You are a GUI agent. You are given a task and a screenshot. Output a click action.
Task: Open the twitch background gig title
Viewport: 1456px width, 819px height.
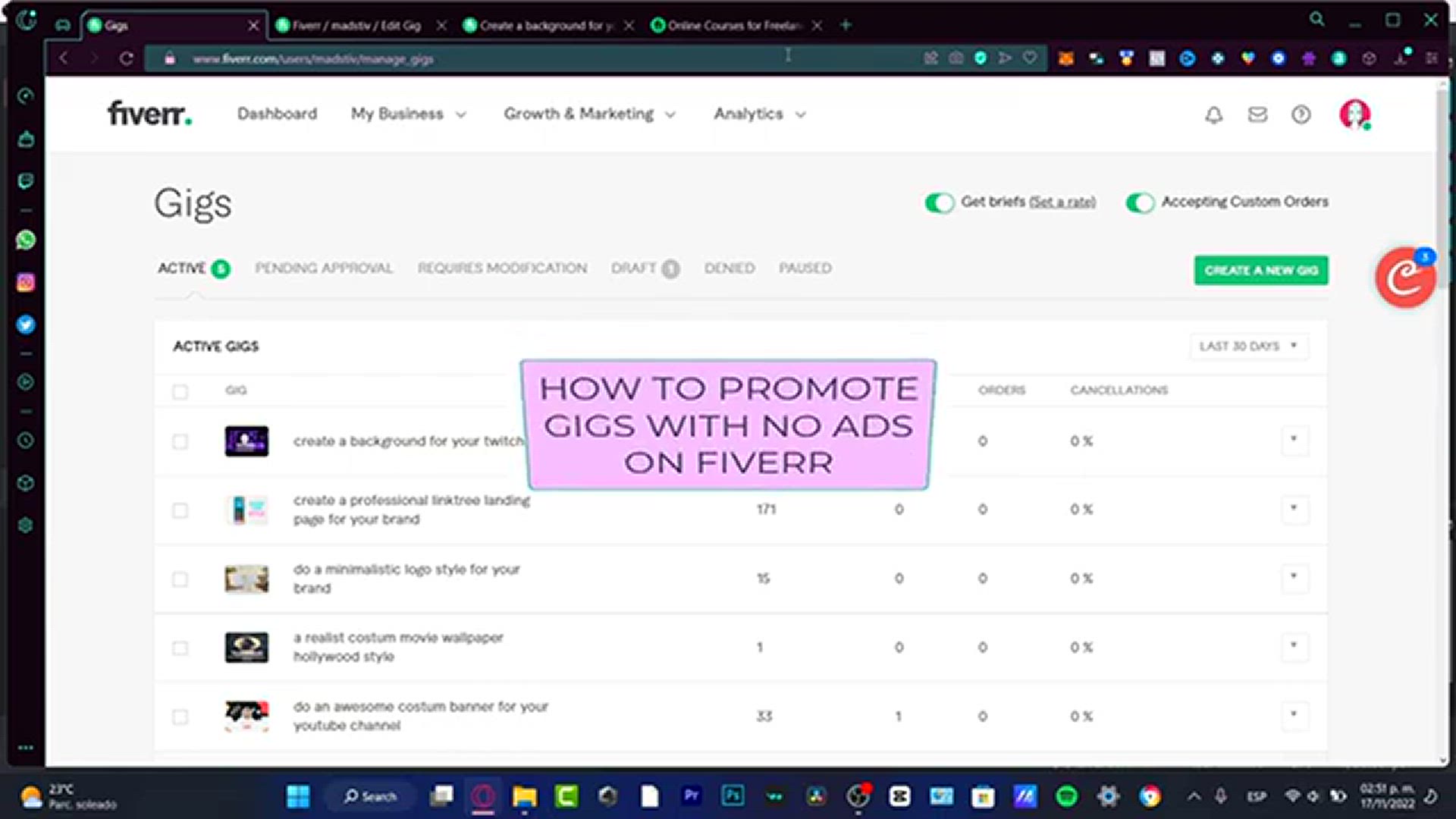coord(409,441)
